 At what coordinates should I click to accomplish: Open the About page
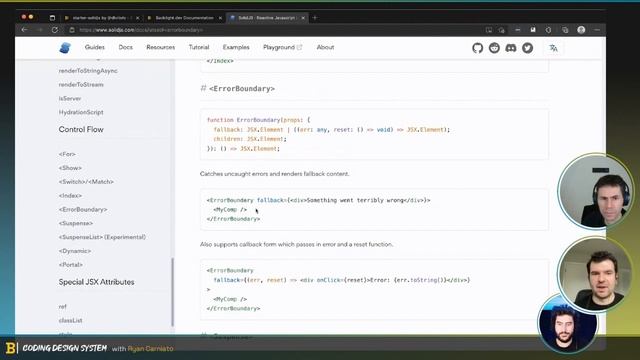[325, 47]
